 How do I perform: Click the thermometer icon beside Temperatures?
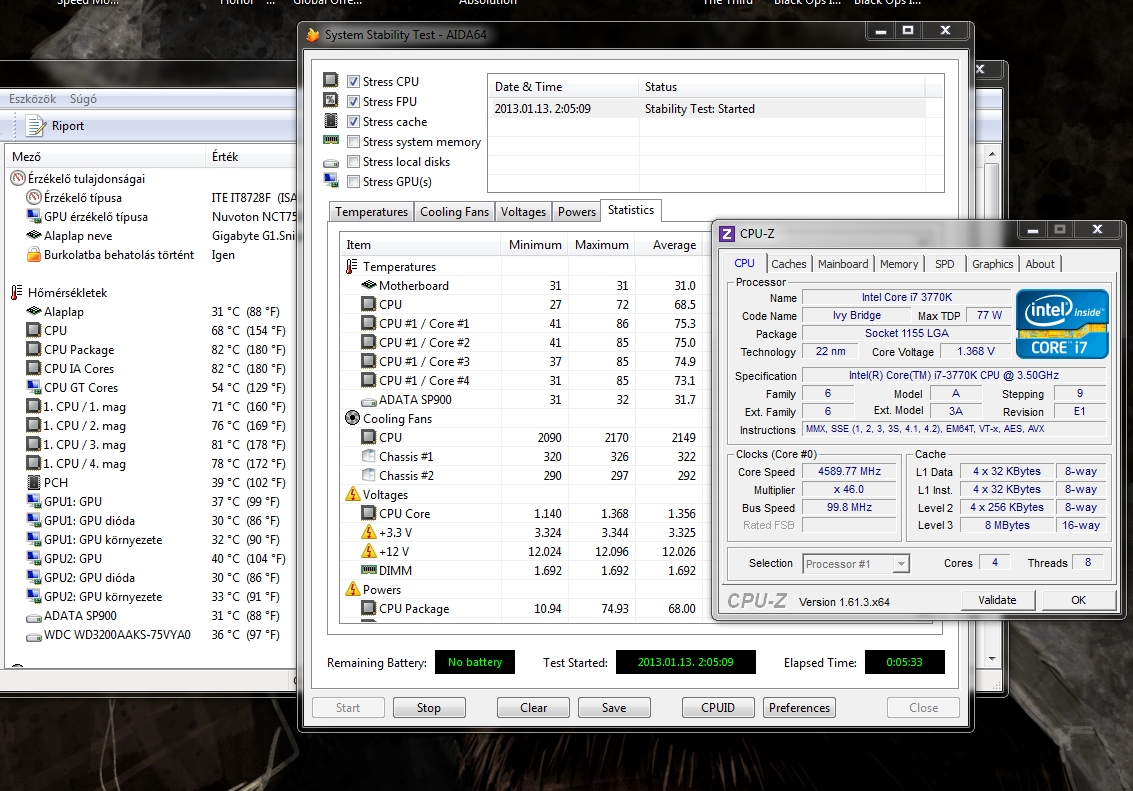pos(352,267)
